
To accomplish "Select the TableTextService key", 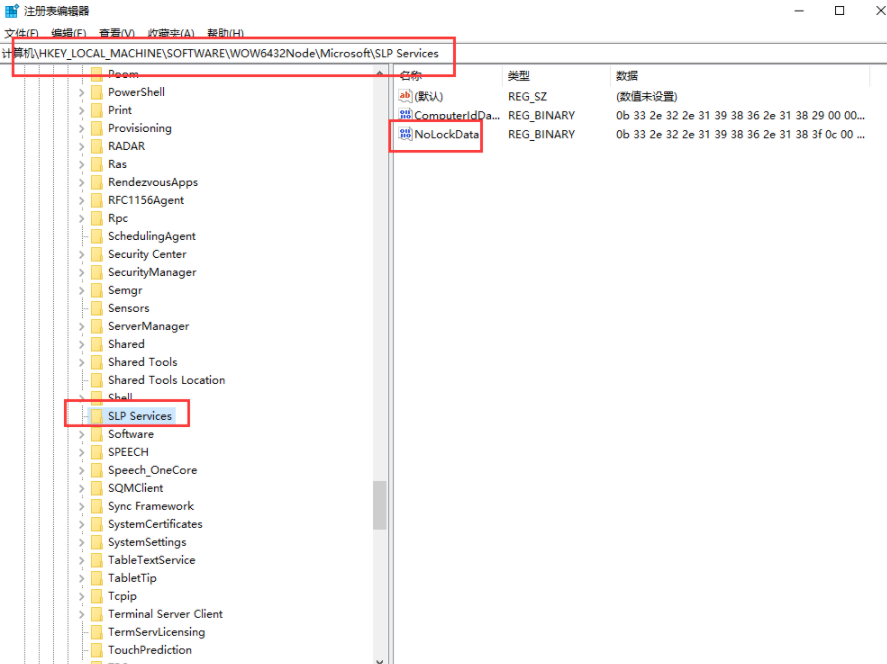I will (152, 560).
